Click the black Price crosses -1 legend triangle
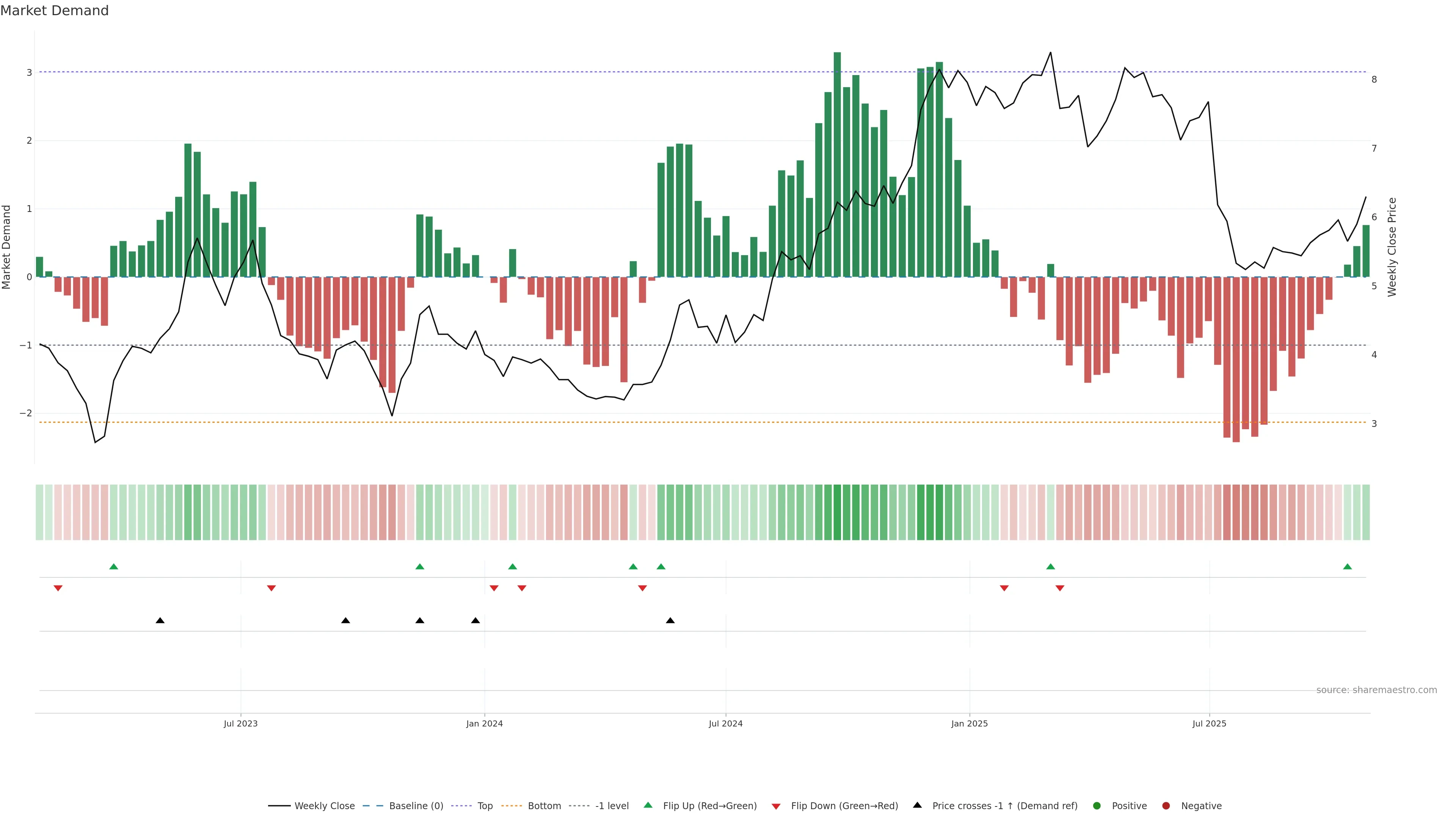This screenshot has width=1456, height=819. [917, 805]
